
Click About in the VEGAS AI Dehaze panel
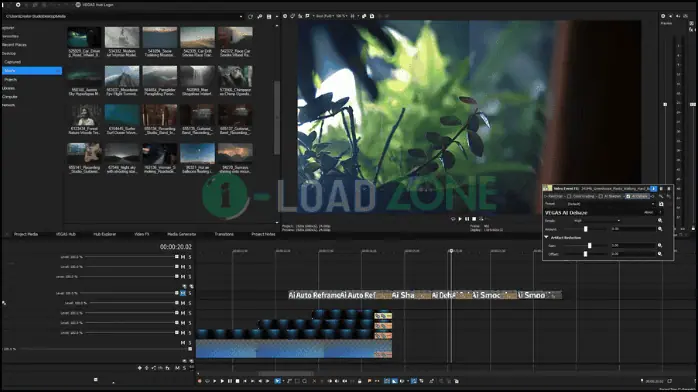tap(649, 212)
